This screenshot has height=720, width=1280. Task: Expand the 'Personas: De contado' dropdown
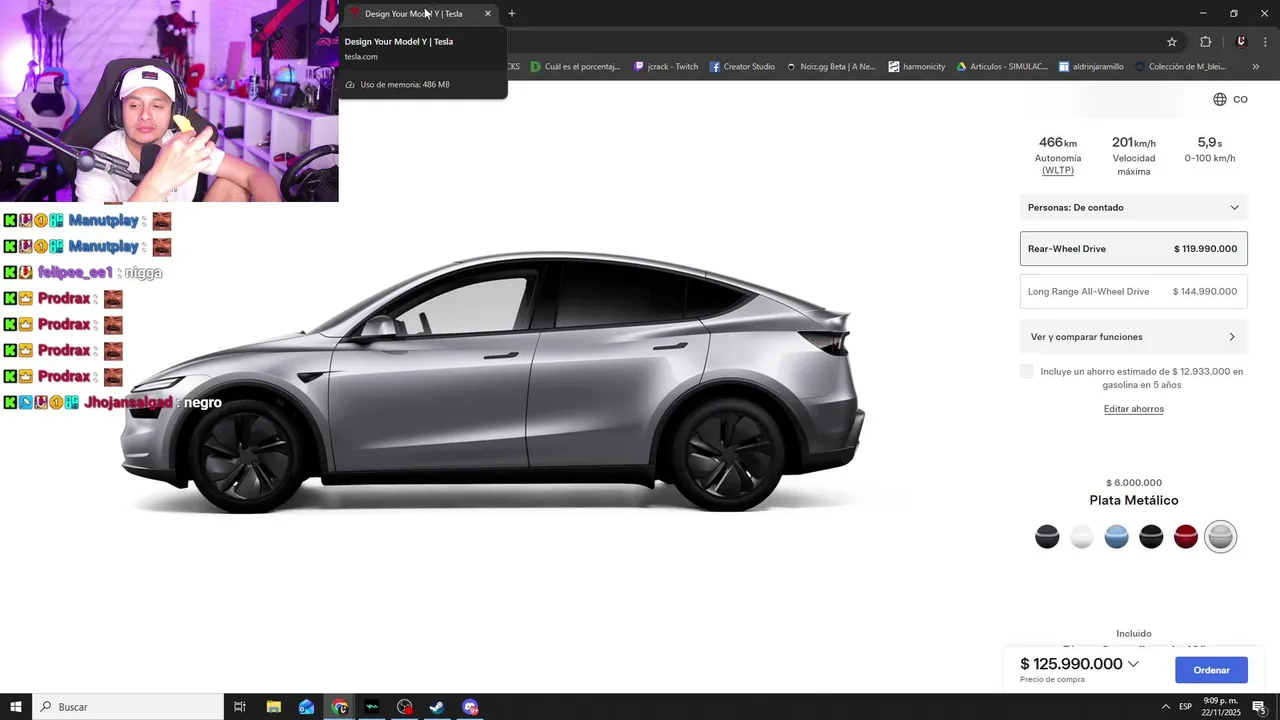[1134, 207]
